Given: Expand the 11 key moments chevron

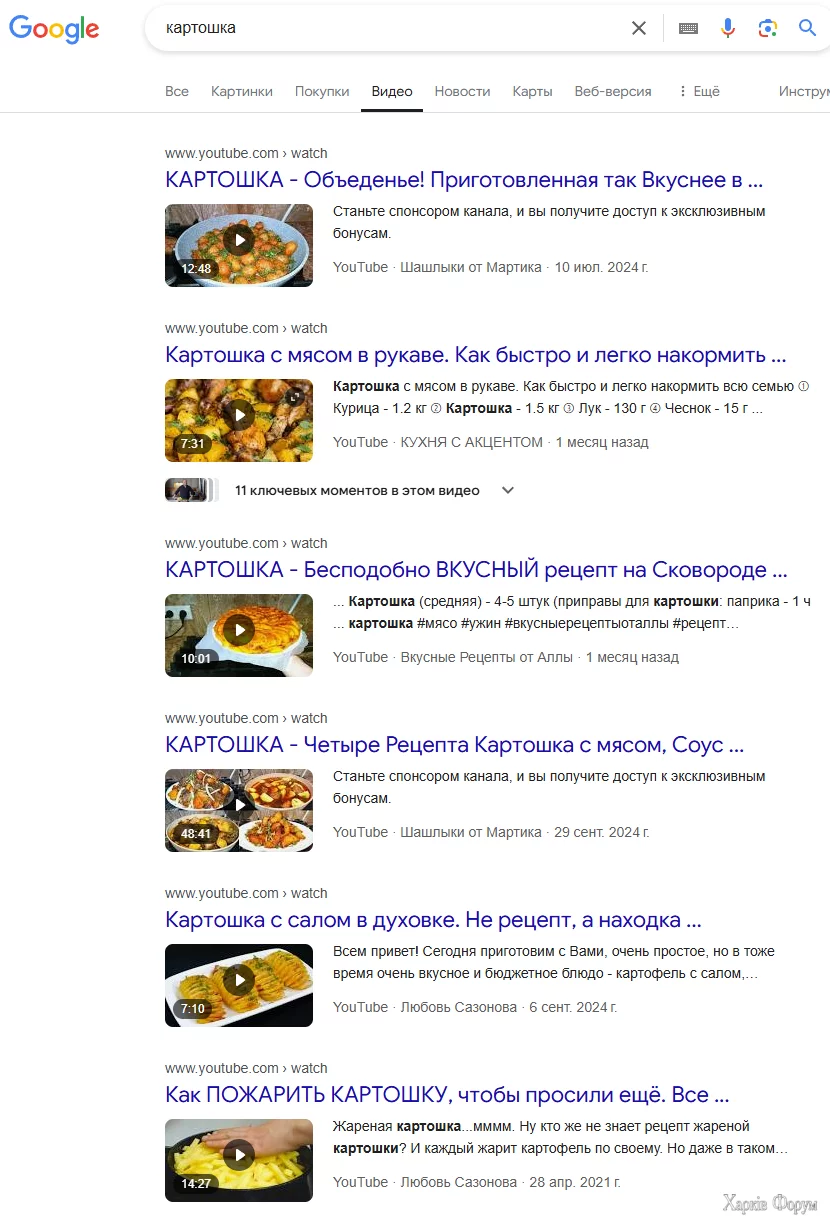Looking at the screenshot, I should [x=508, y=490].
